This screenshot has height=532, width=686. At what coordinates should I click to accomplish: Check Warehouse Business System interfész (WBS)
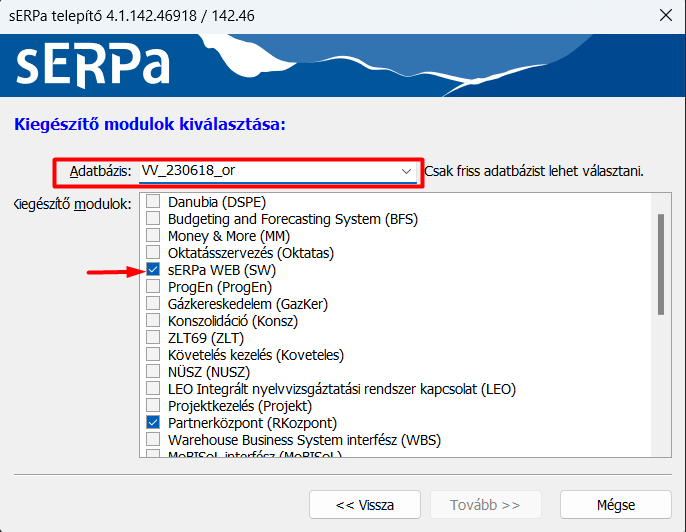pyautogui.click(x=153, y=439)
